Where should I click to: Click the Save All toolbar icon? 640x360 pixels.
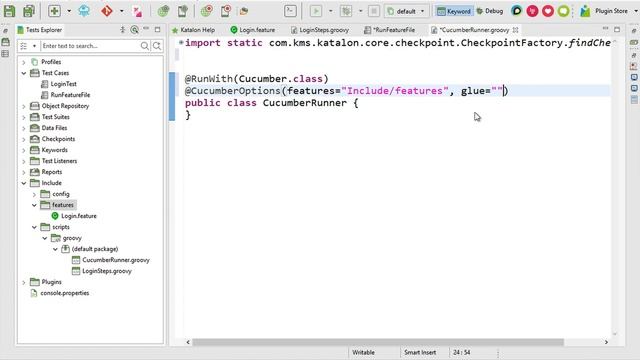[x=29, y=11]
